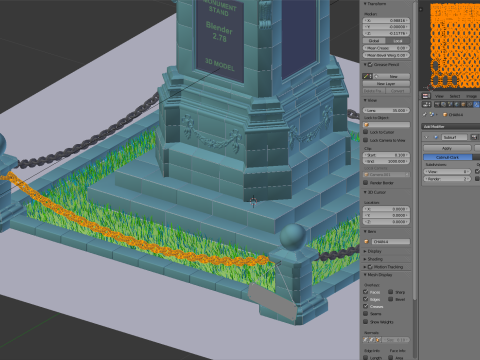
Task: Open the image editor View menu
Action: point(439,96)
